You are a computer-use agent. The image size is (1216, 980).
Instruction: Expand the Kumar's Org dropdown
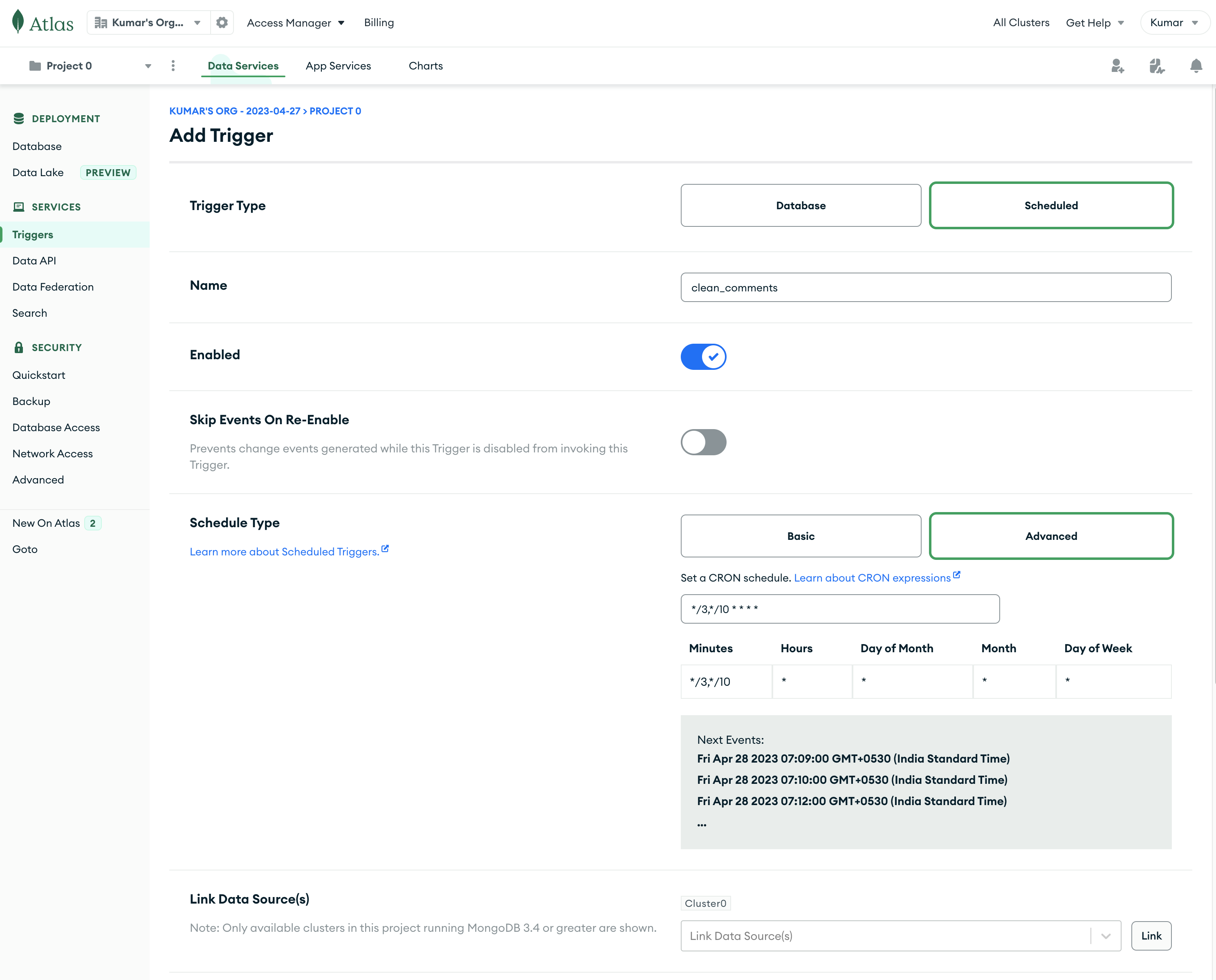coord(149,22)
